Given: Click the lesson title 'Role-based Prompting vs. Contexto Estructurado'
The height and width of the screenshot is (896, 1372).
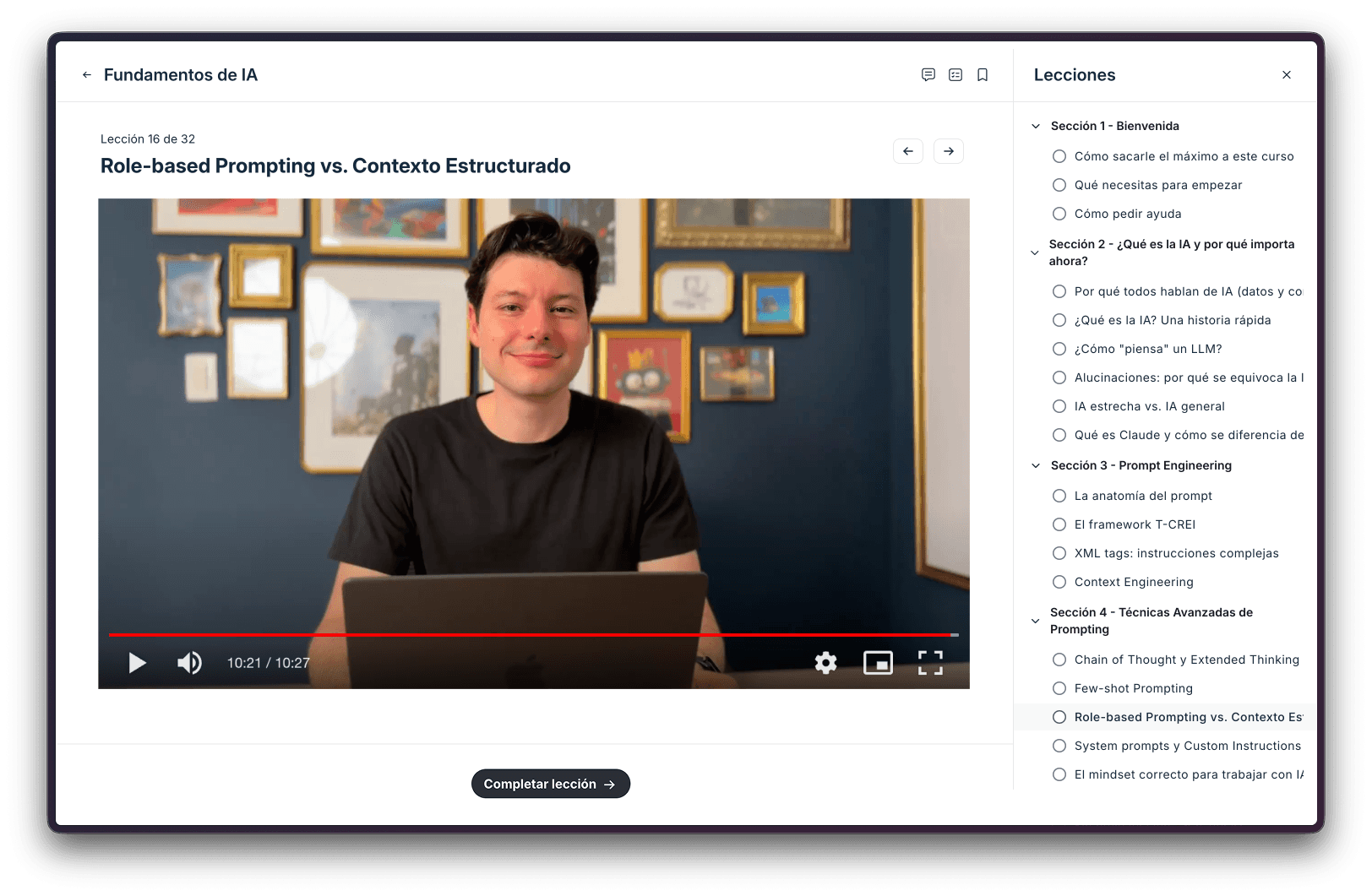Looking at the screenshot, I should tap(335, 166).
